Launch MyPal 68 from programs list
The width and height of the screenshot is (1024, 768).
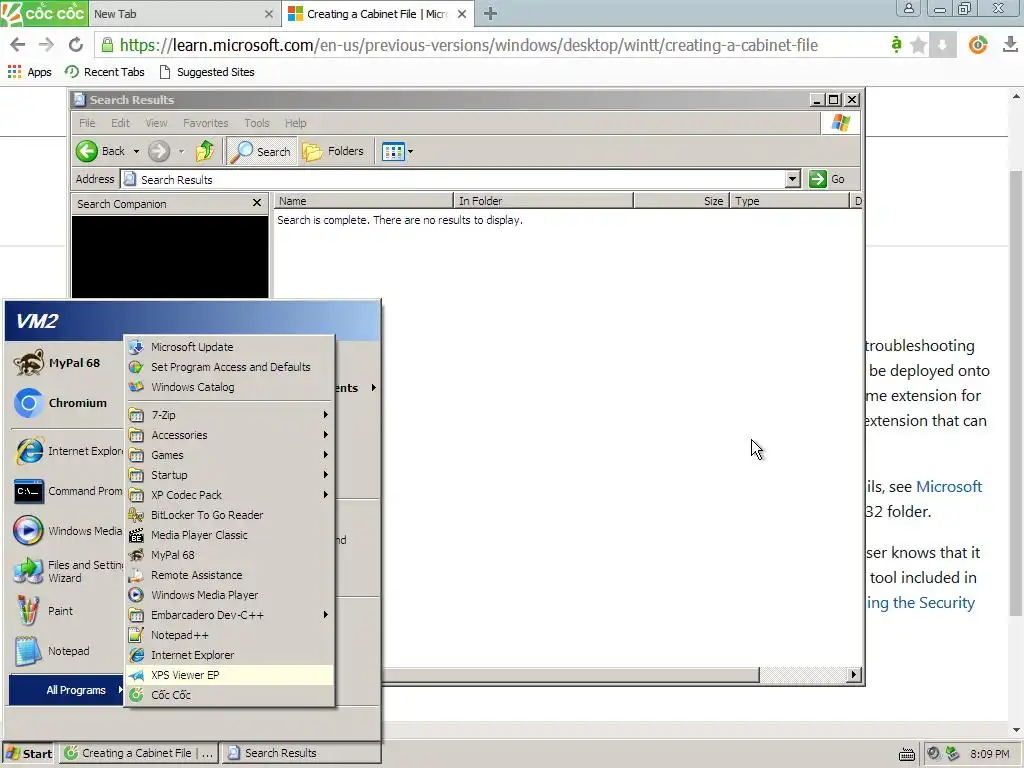tap(229, 555)
